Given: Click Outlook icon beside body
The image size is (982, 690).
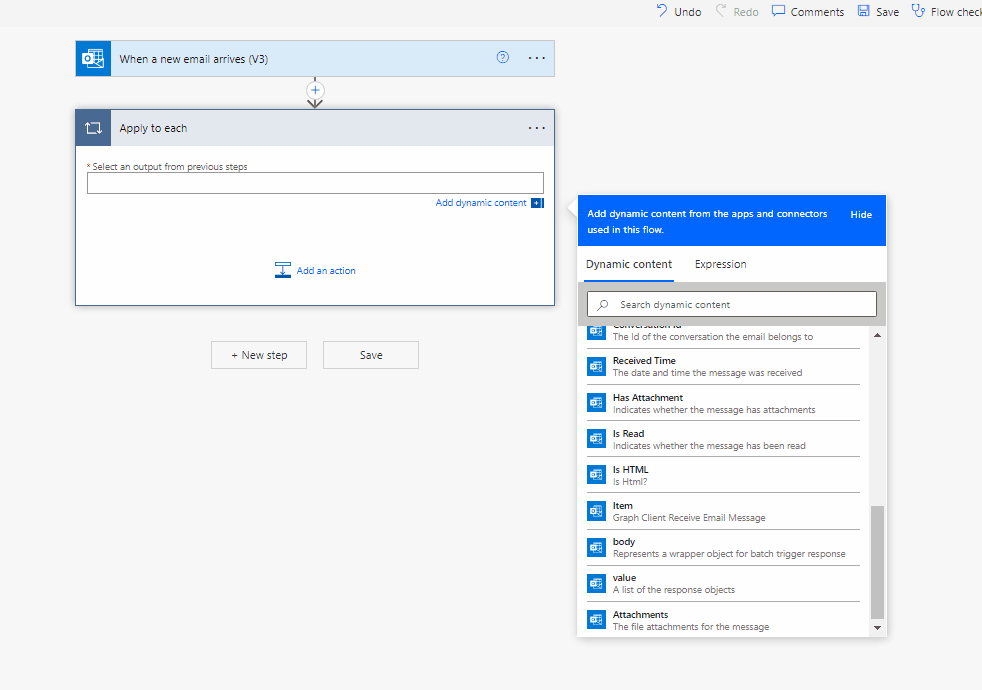Looking at the screenshot, I should [596, 547].
